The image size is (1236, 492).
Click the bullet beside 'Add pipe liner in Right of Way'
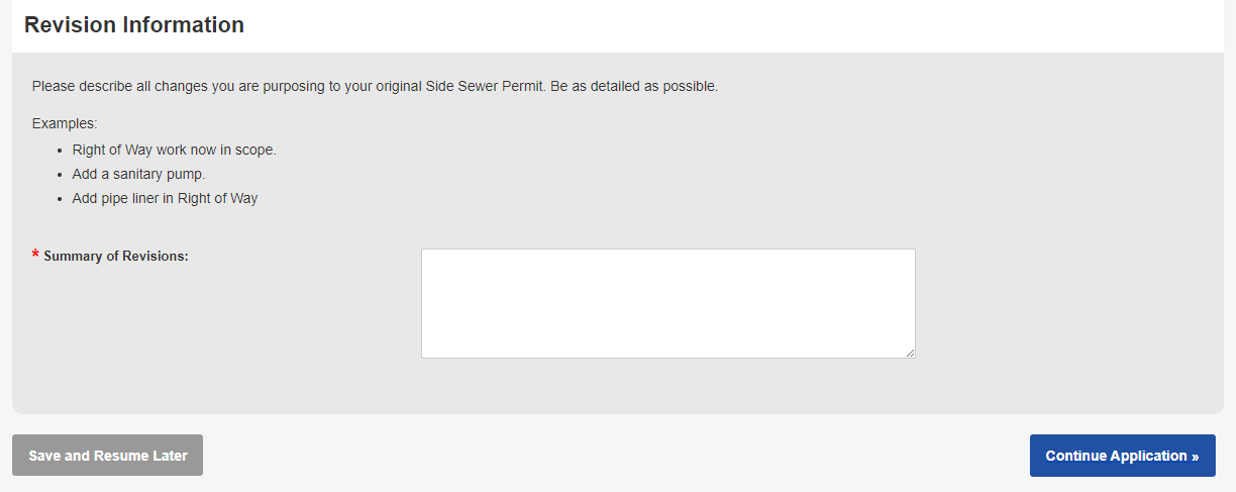(x=61, y=199)
